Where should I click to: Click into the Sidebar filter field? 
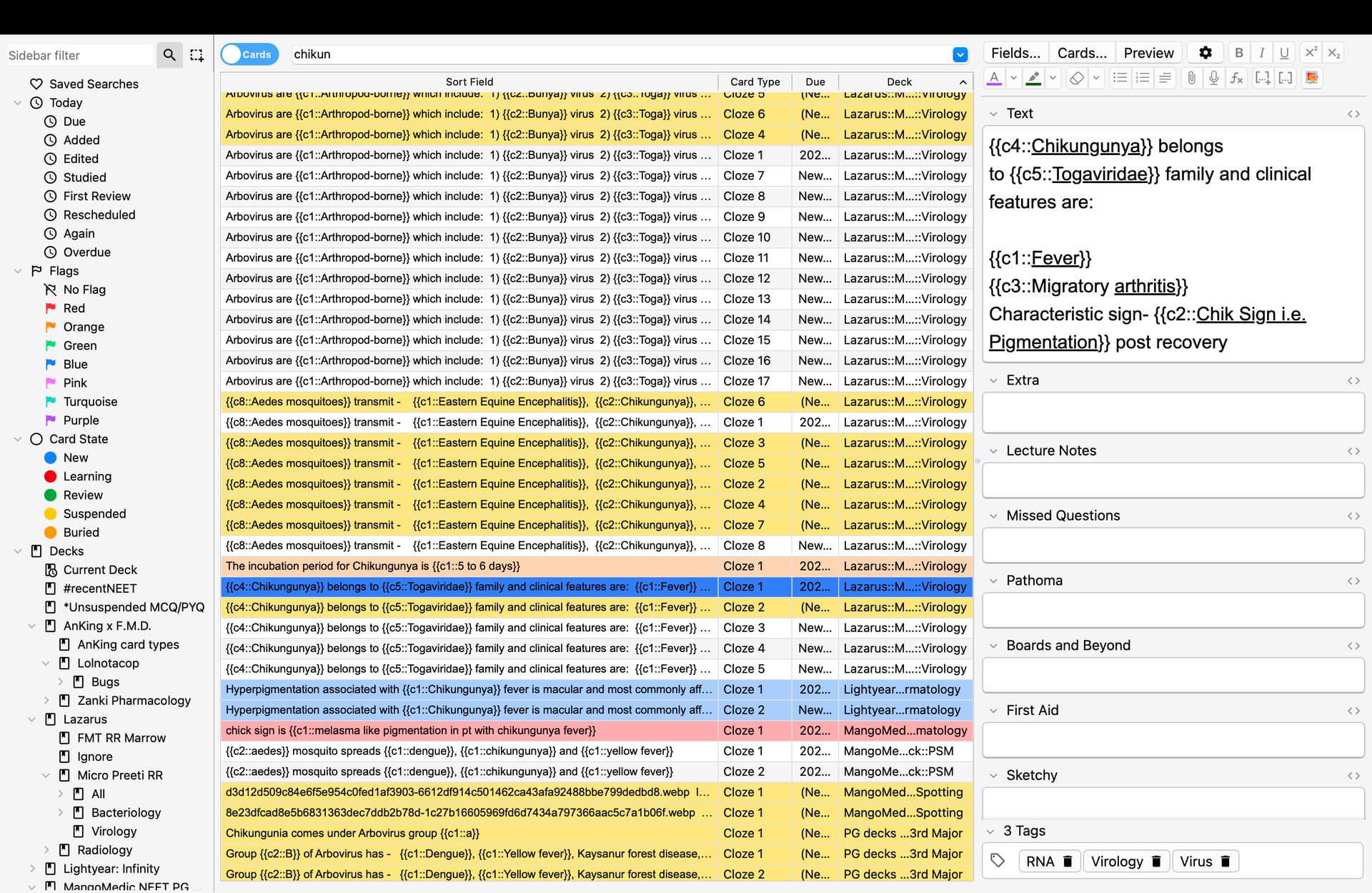click(x=79, y=55)
